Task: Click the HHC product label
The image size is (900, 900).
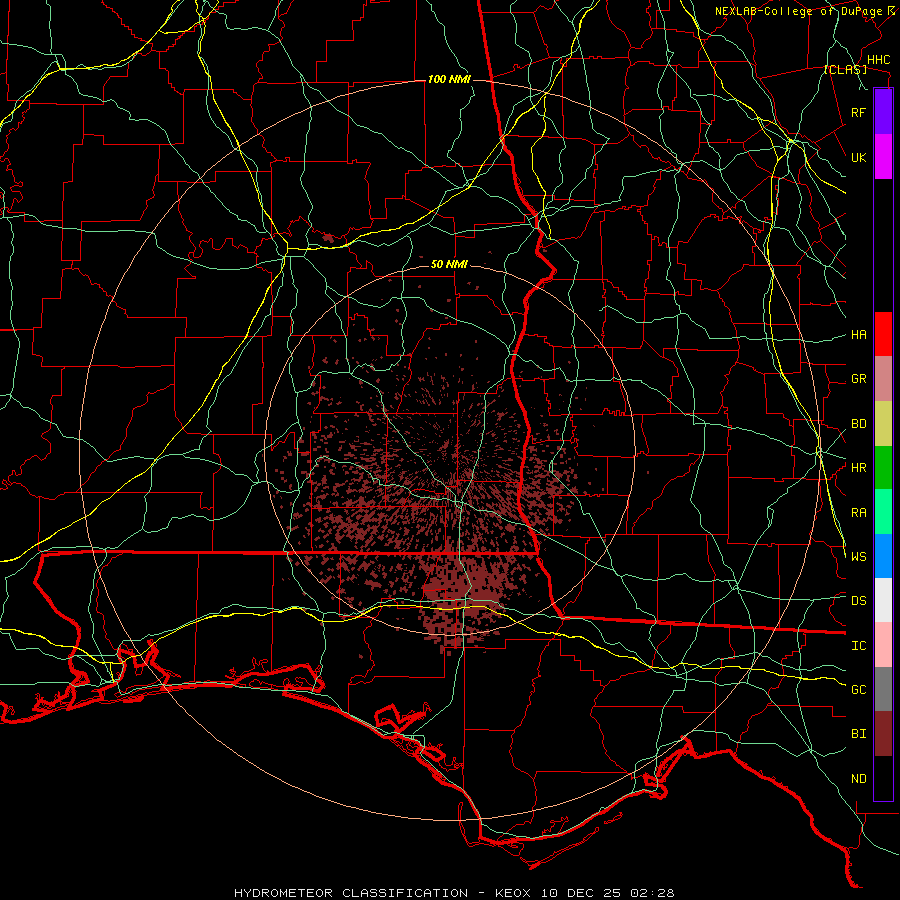Action: click(878, 60)
